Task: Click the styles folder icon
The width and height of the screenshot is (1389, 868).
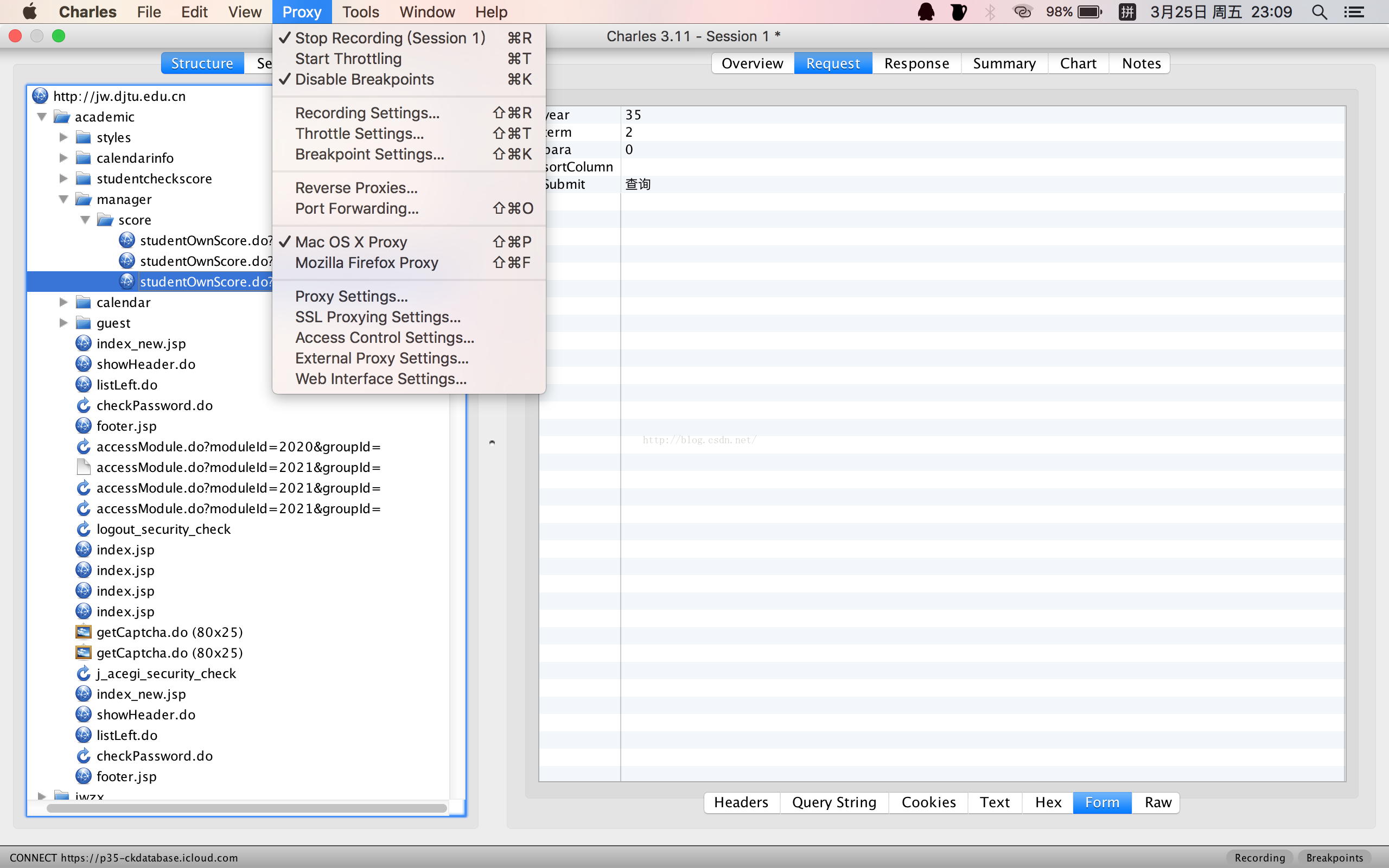Action: (x=84, y=137)
